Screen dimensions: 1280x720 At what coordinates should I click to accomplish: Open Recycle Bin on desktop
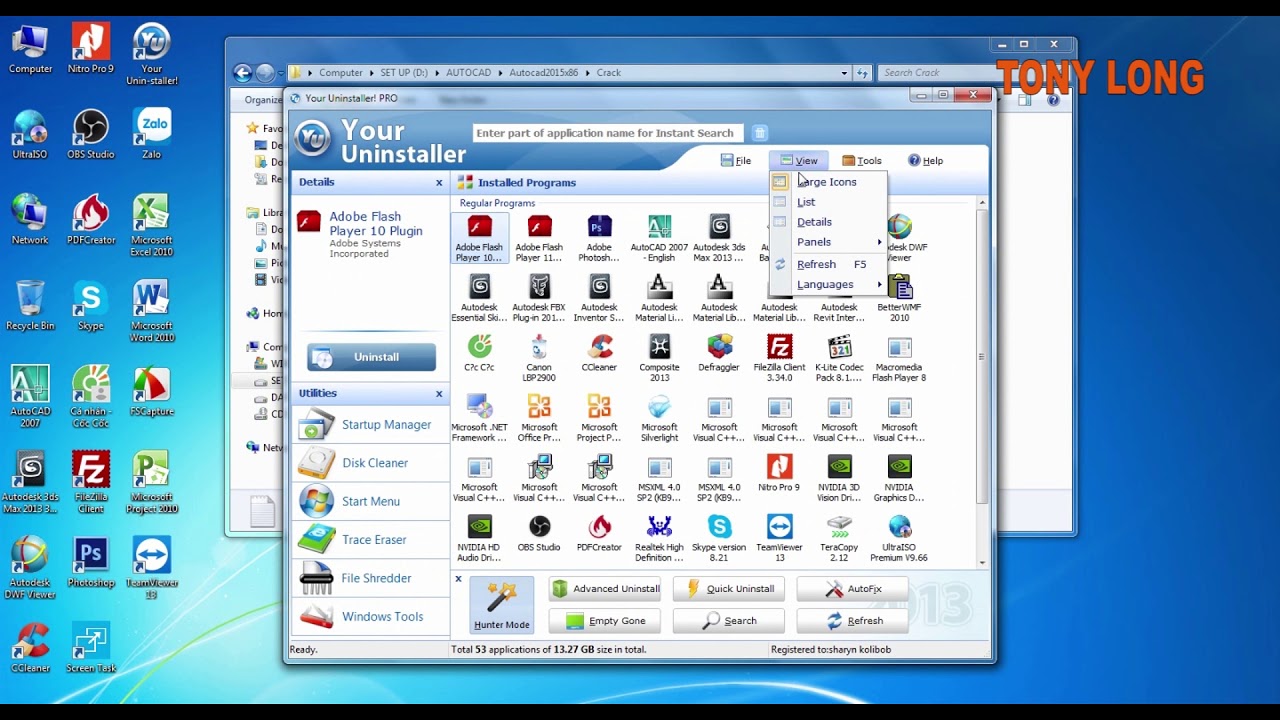pyautogui.click(x=31, y=306)
